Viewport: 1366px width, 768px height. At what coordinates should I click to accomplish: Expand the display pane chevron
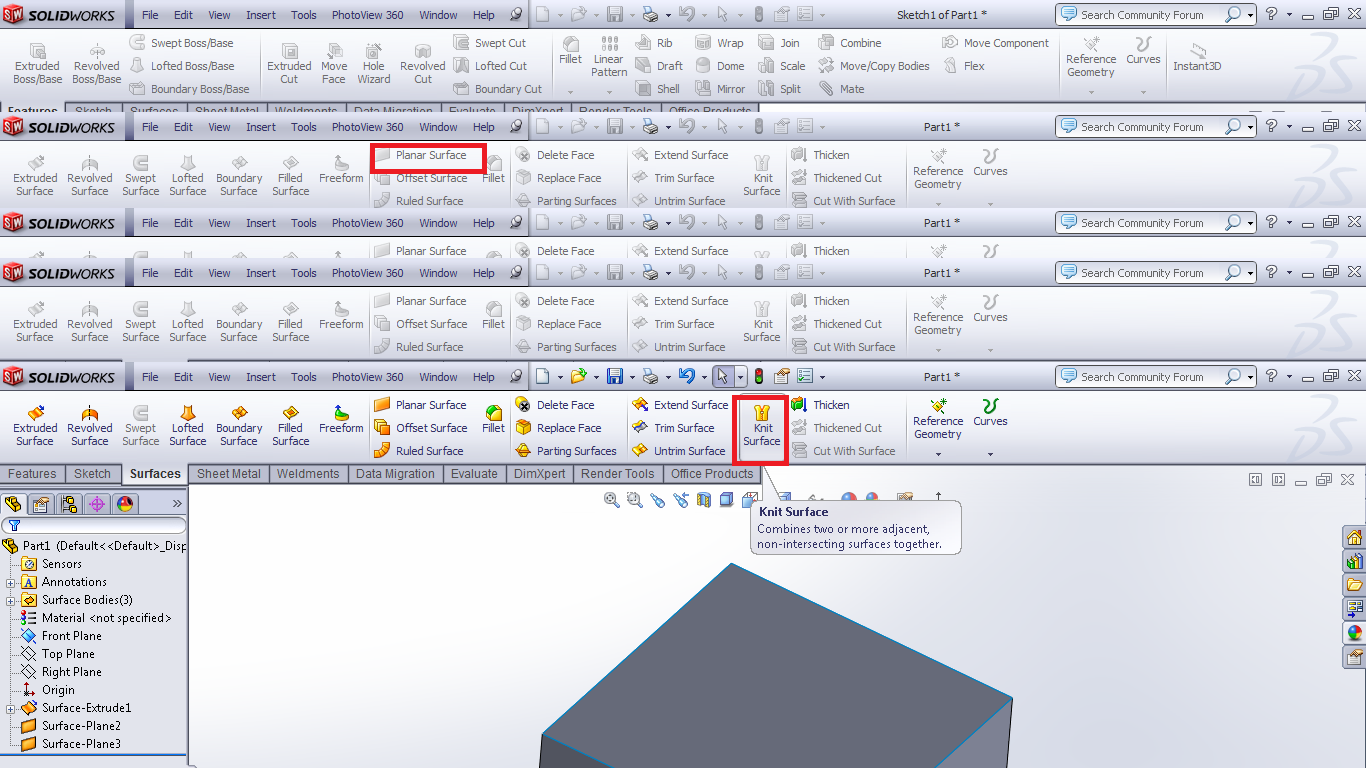[177, 504]
